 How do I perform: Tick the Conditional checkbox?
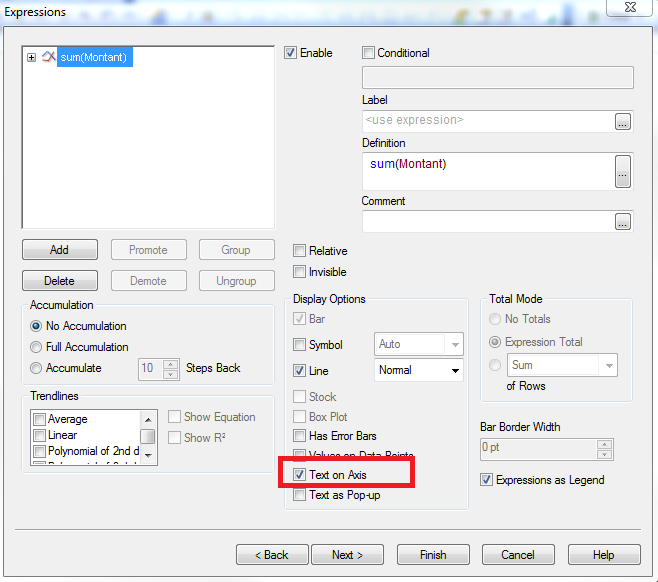click(x=368, y=53)
